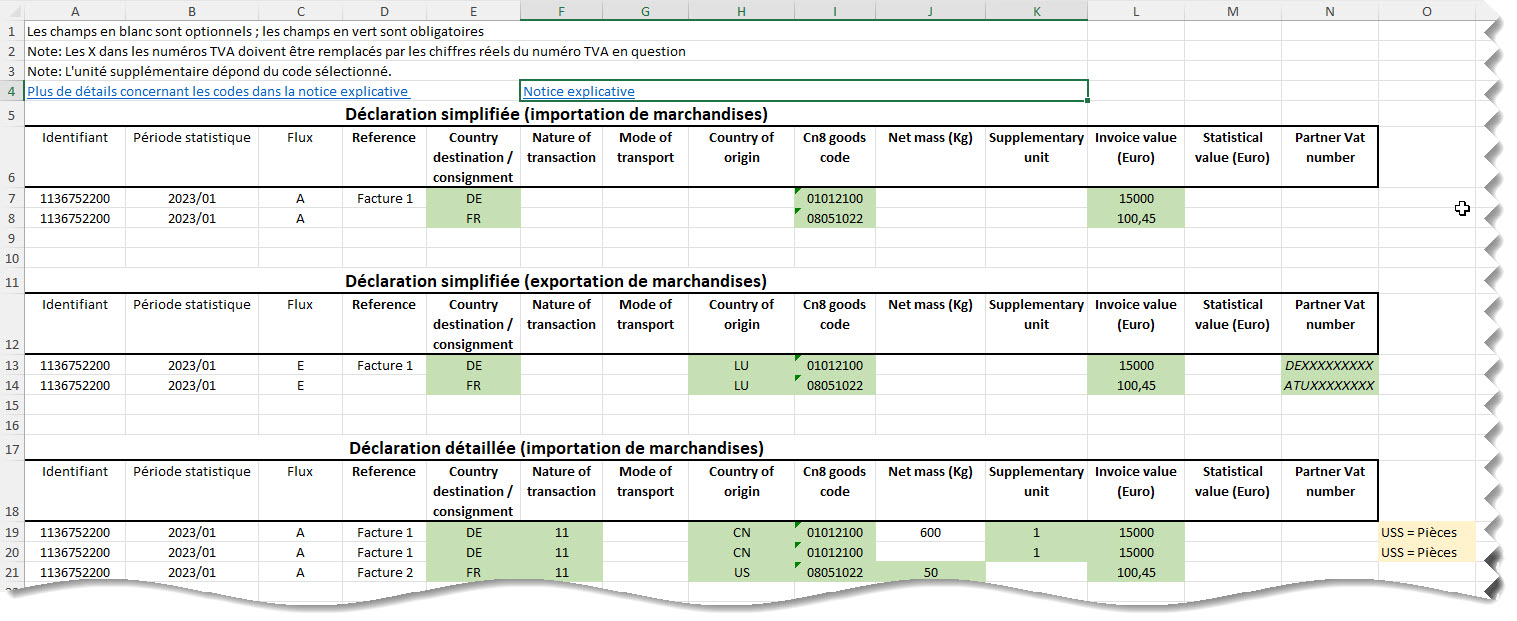Select the Période statistique 2023/01 in row 21
The width and height of the screenshot is (1517, 621).
(191, 572)
